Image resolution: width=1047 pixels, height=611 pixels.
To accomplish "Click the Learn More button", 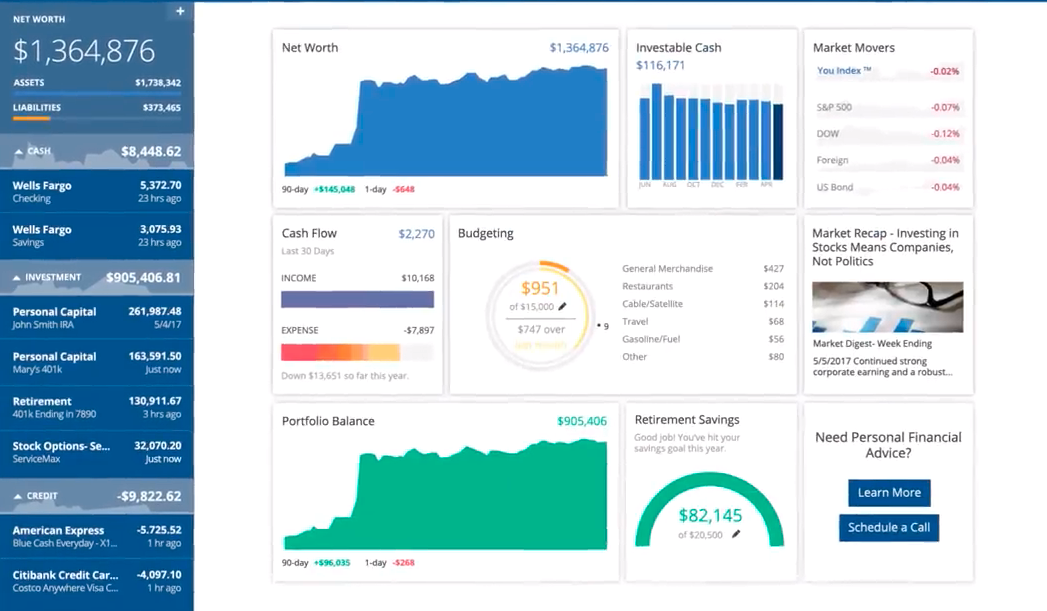I will tap(888, 493).
